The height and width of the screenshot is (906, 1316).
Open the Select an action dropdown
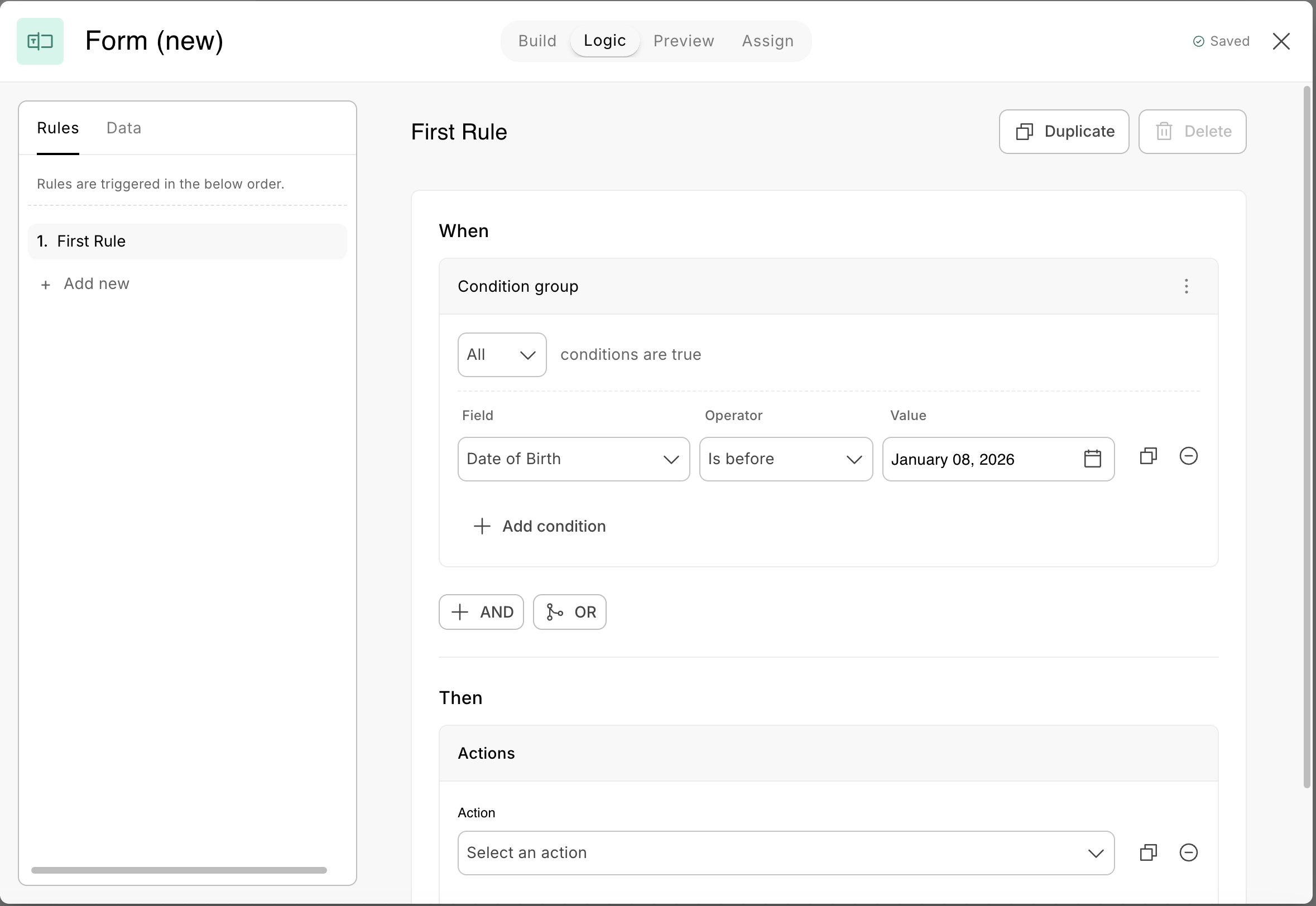(785, 852)
